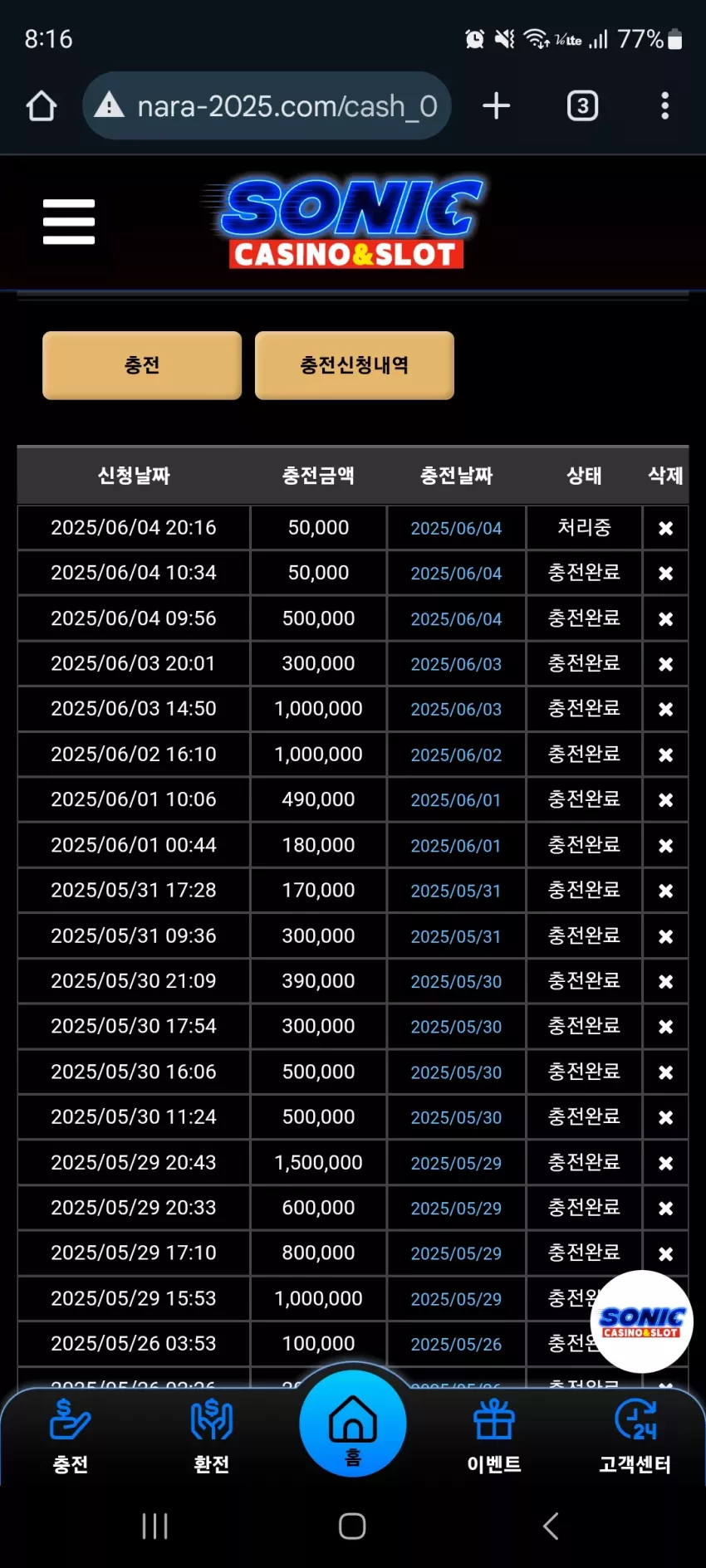Select the 충전 tab button
This screenshot has width=706, height=1568.
point(142,365)
